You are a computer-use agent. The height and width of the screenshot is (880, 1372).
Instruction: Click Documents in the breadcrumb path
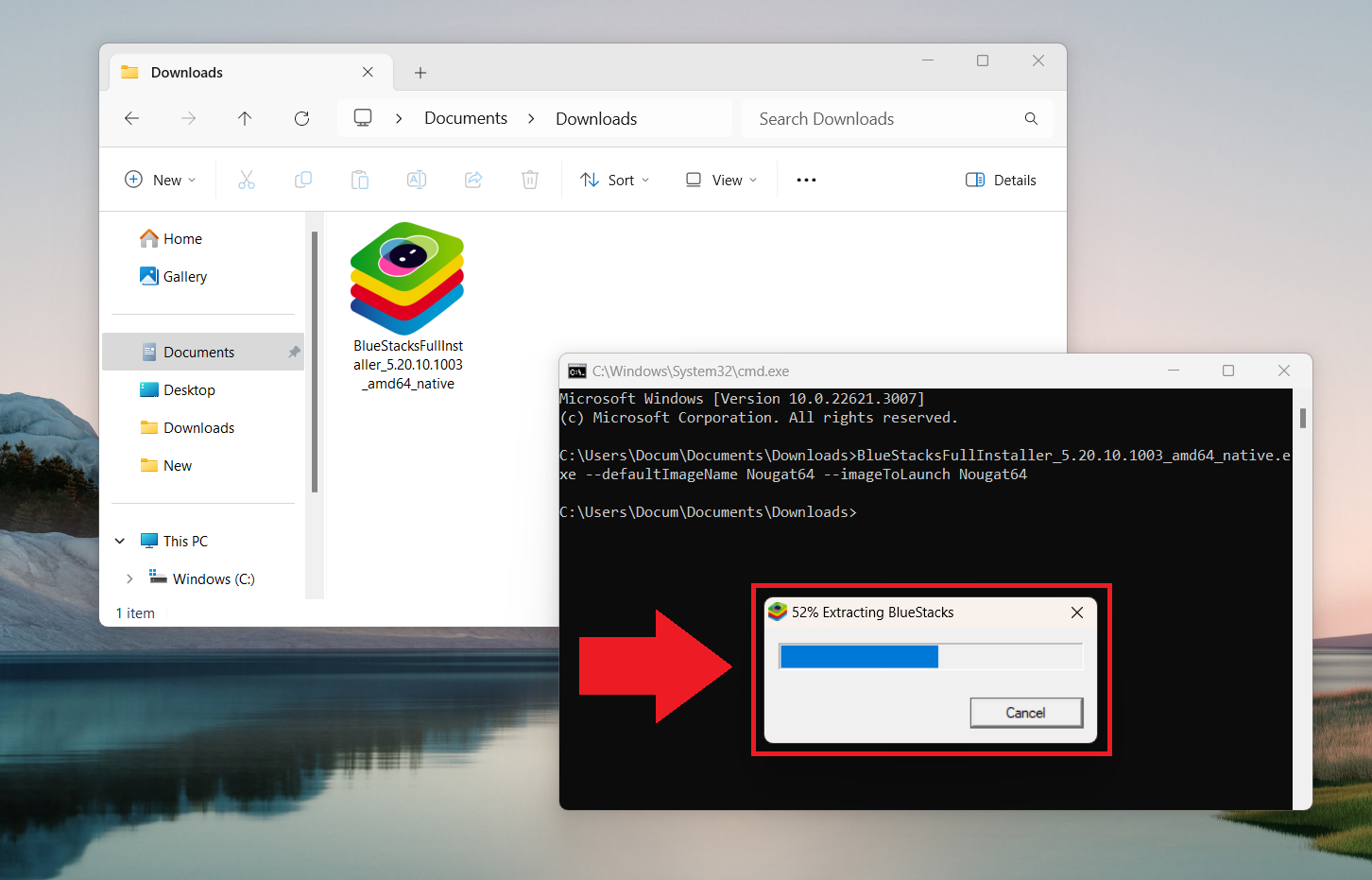pyautogui.click(x=466, y=118)
